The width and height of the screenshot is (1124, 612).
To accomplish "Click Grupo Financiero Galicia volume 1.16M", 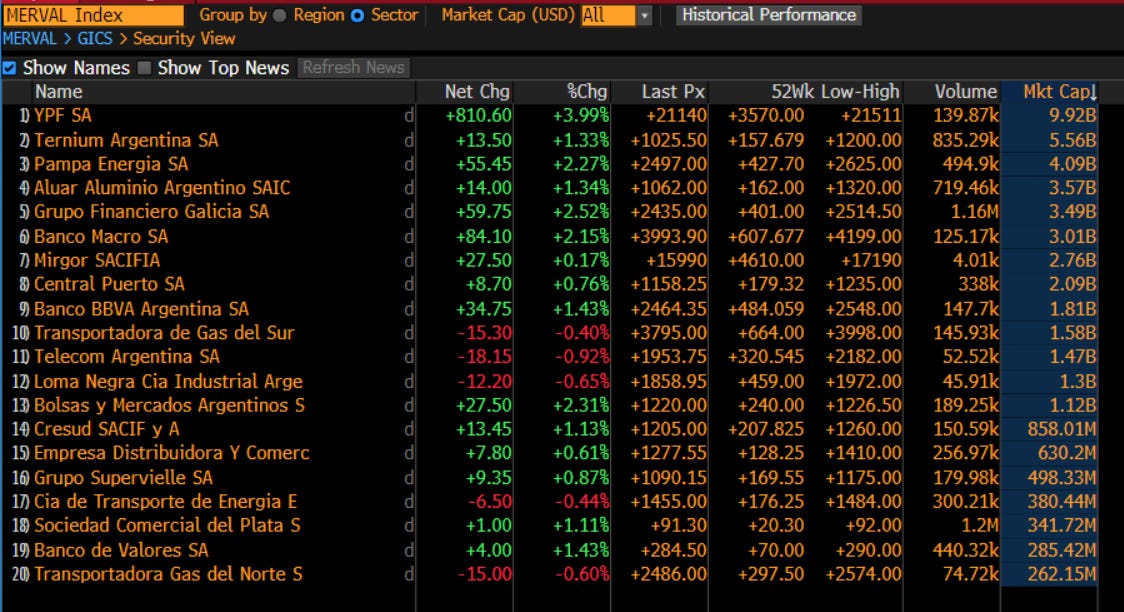I will click(974, 212).
